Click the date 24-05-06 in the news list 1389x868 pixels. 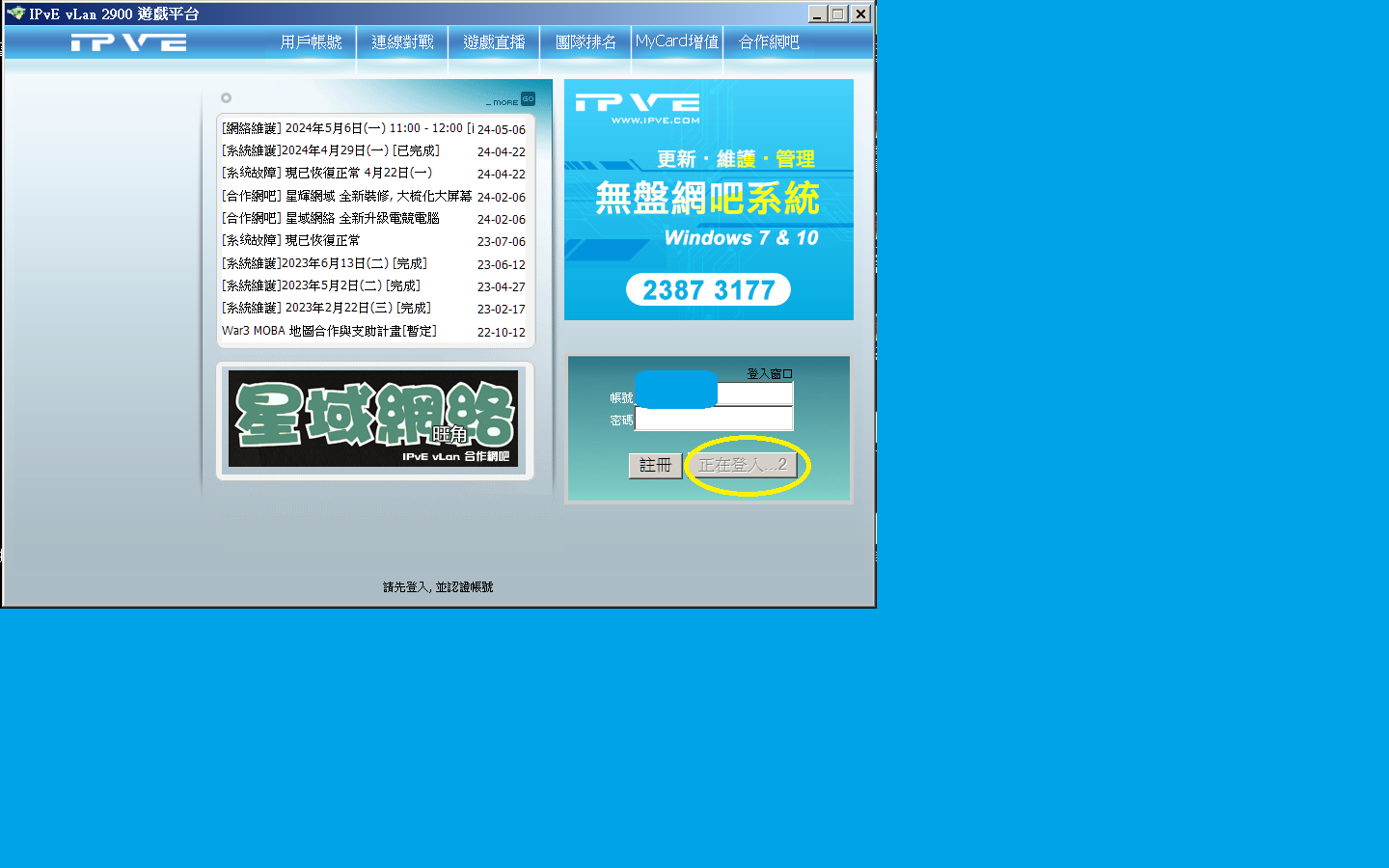tap(502, 129)
